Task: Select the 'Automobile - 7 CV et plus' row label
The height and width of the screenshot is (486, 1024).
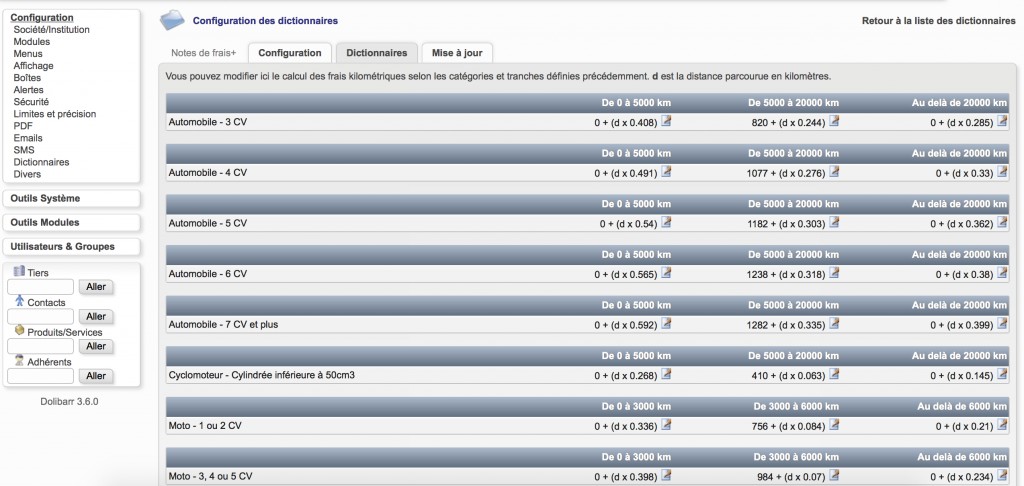Action: (x=223, y=325)
